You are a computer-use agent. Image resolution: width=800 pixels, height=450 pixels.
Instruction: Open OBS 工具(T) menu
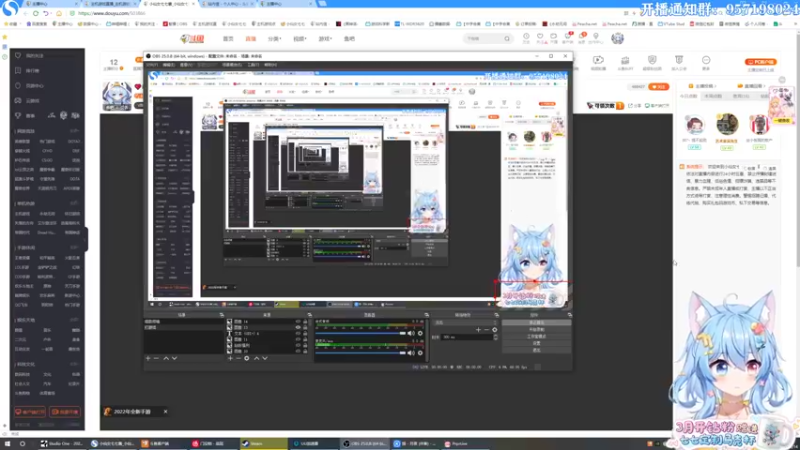pos(254,65)
